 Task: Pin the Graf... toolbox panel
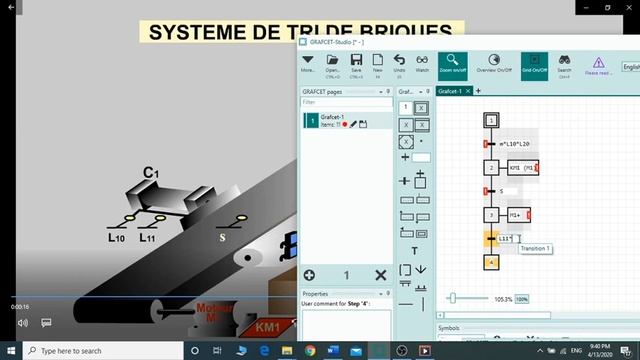click(x=428, y=91)
